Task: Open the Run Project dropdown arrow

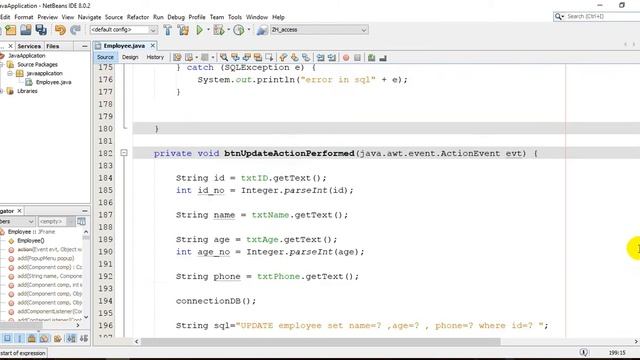Action: (x=208, y=30)
